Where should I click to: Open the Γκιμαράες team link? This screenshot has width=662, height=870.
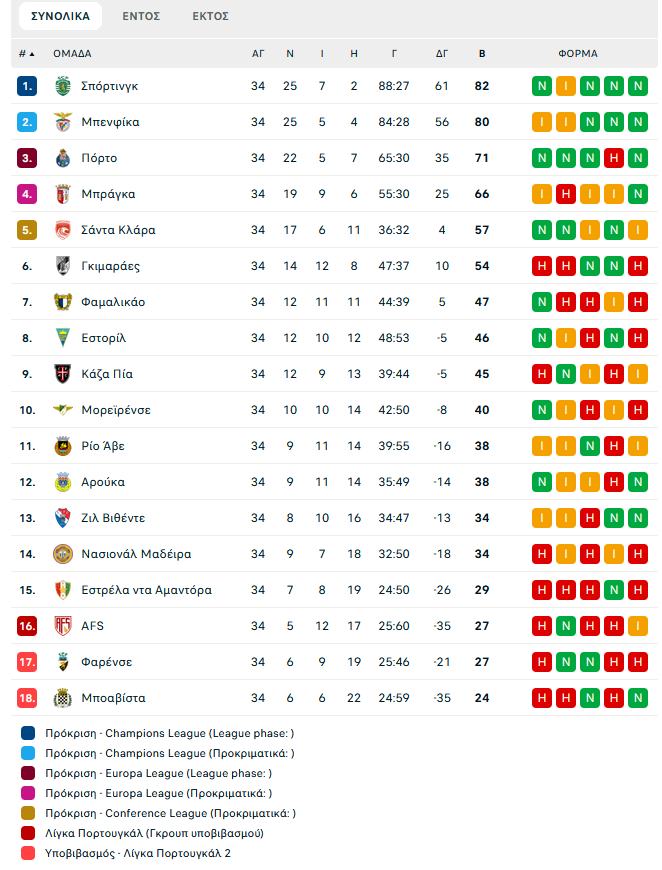pos(110,266)
